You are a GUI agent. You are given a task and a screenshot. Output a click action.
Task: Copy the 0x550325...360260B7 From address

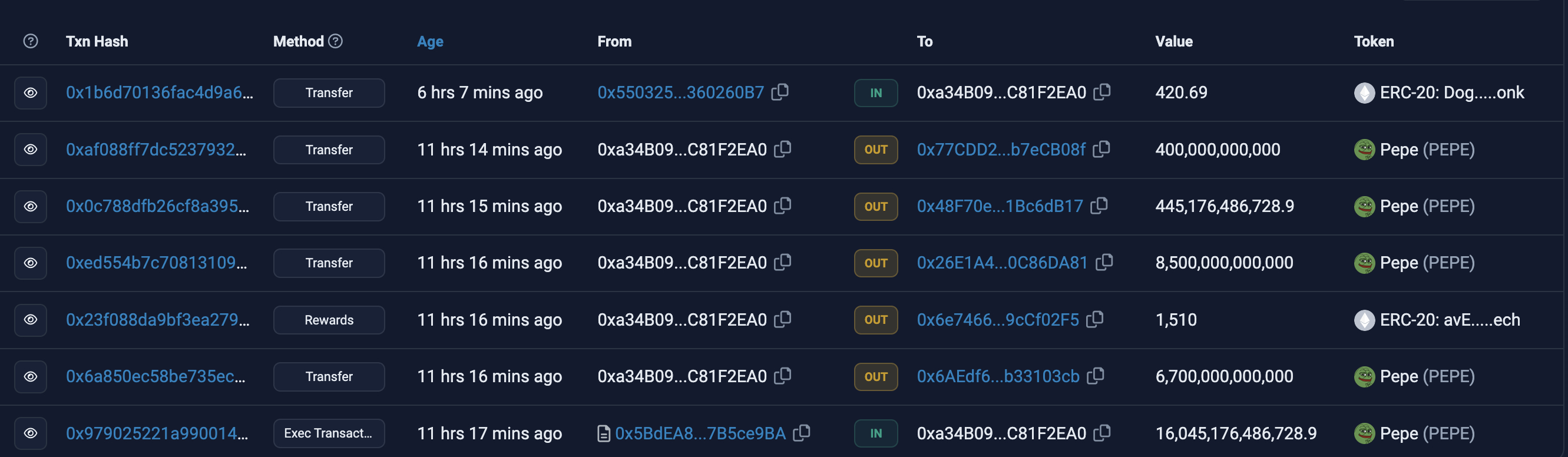pos(780,92)
